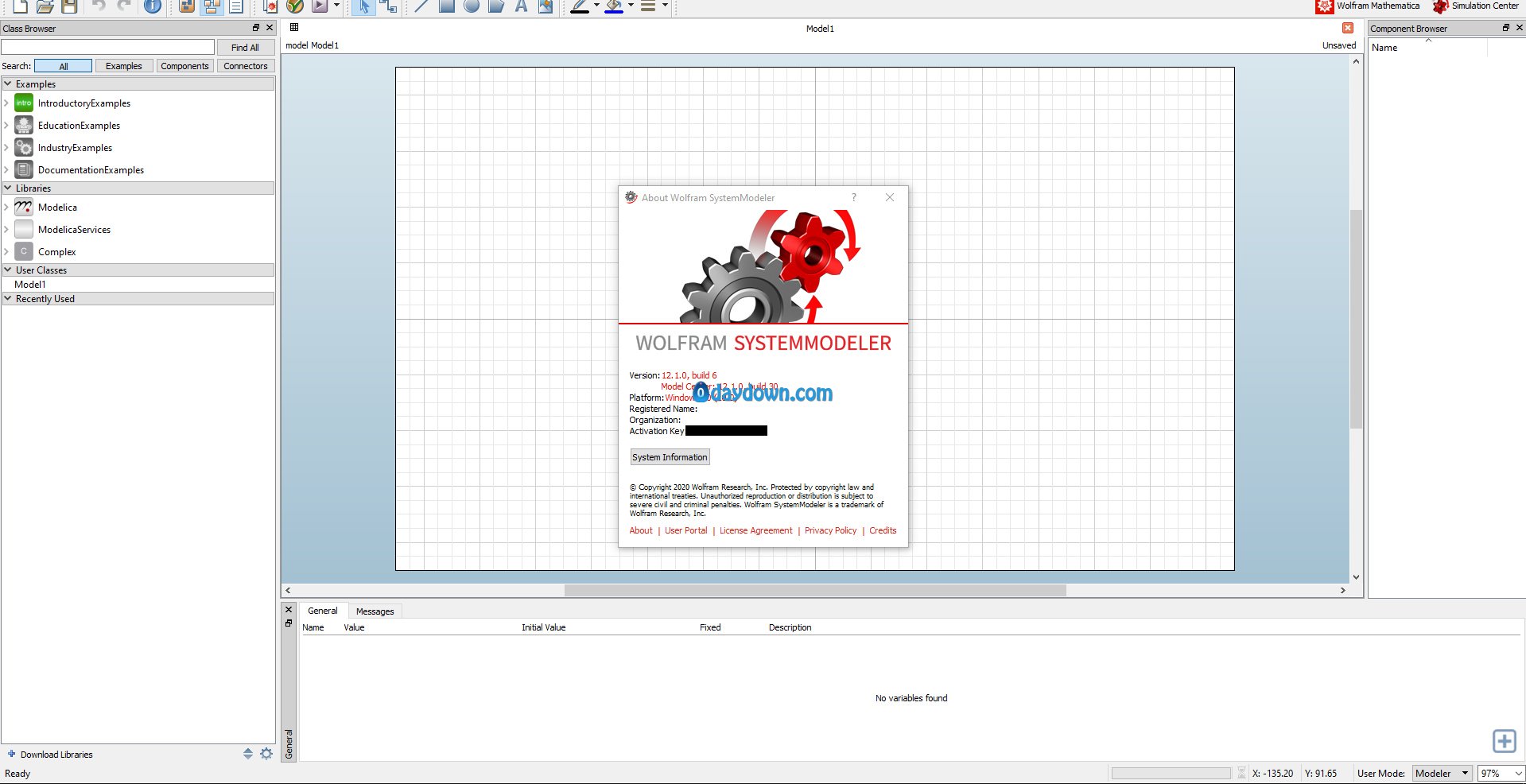Image resolution: width=1526 pixels, height=784 pixels.
Task: Toggle the Components search filter
Action: pyautogui.click(x=184, y=66)
